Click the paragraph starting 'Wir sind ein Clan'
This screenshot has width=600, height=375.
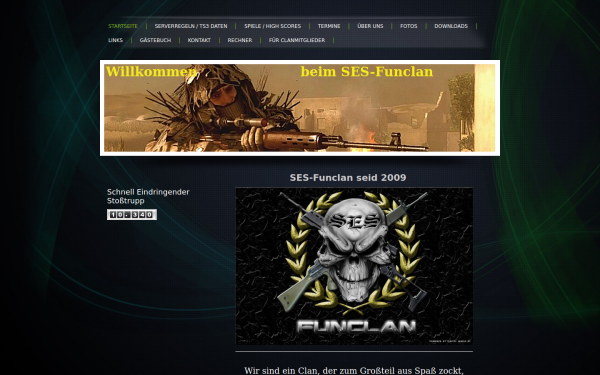(354, 370)
